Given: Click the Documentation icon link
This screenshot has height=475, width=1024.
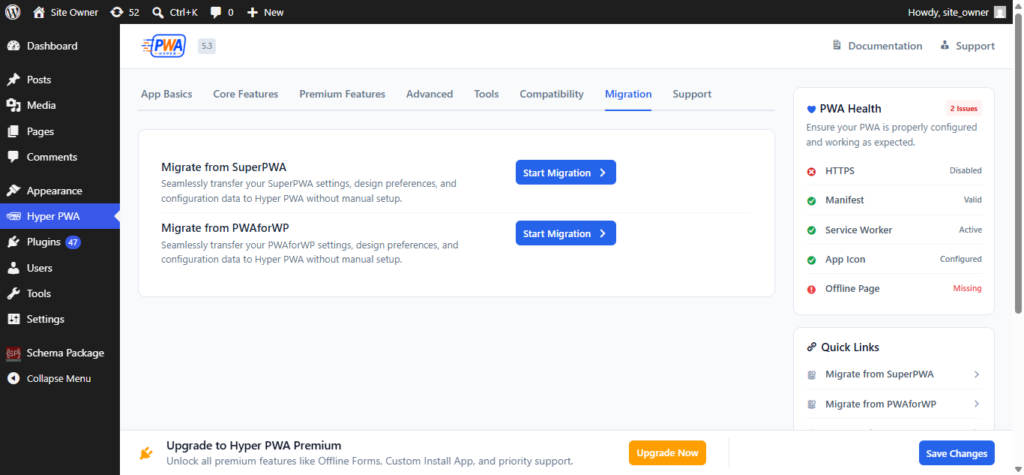Looking at the screenshot, I should 837,46.
